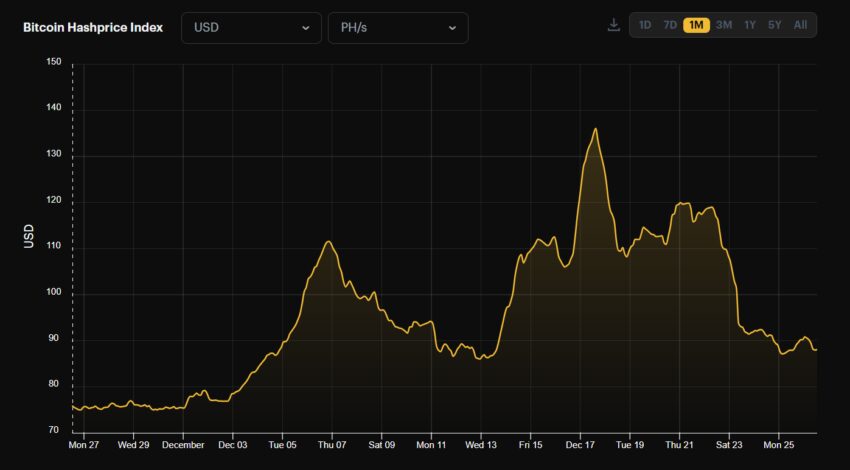Image resolution: width=850 pixels, height=470 pixels.
Task: Click the Bitcoin Hashprice Index title
Action: coord(93,28)
